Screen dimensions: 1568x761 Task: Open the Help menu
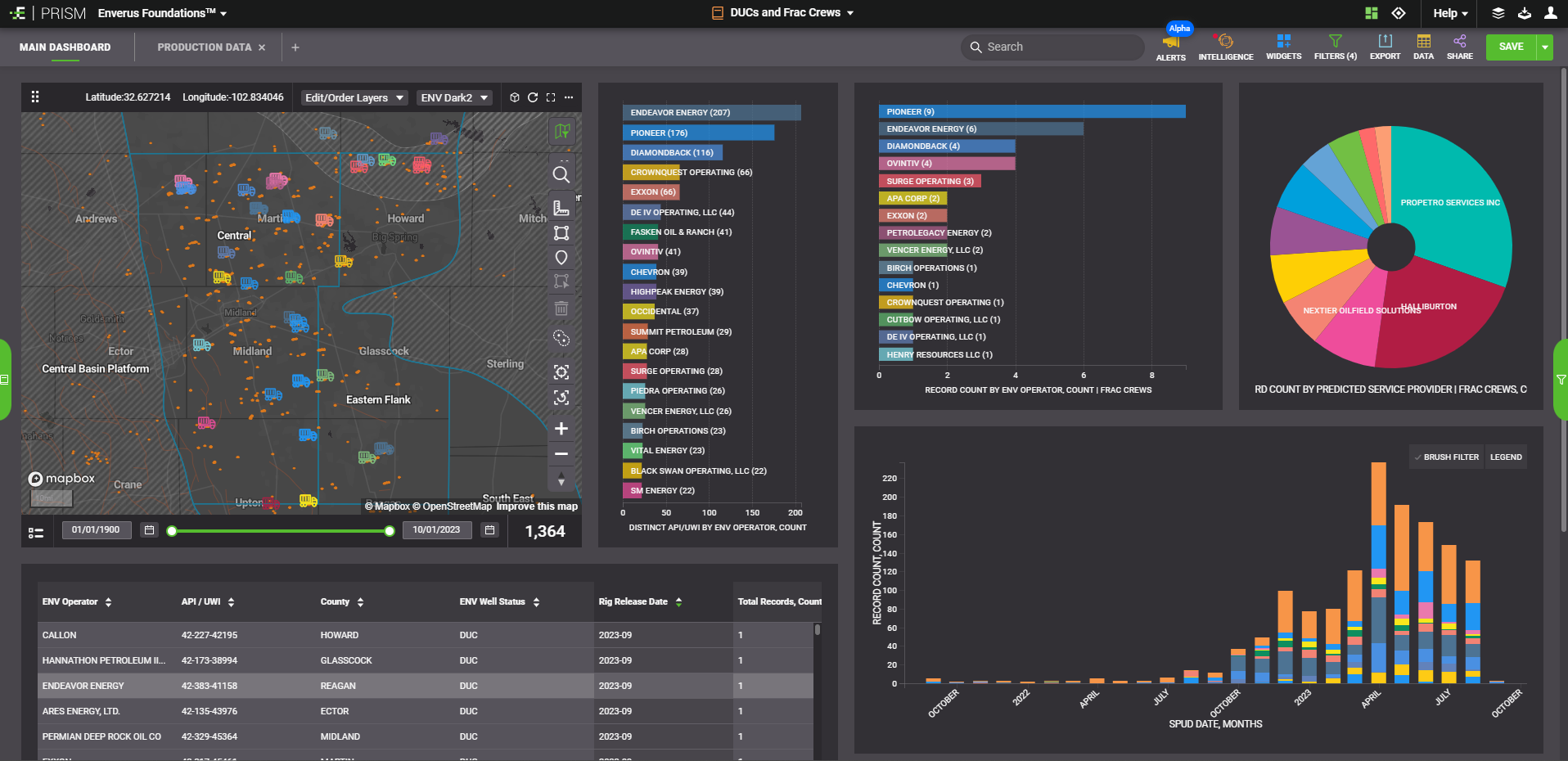pyautogui.click(x=1450, y=13)
